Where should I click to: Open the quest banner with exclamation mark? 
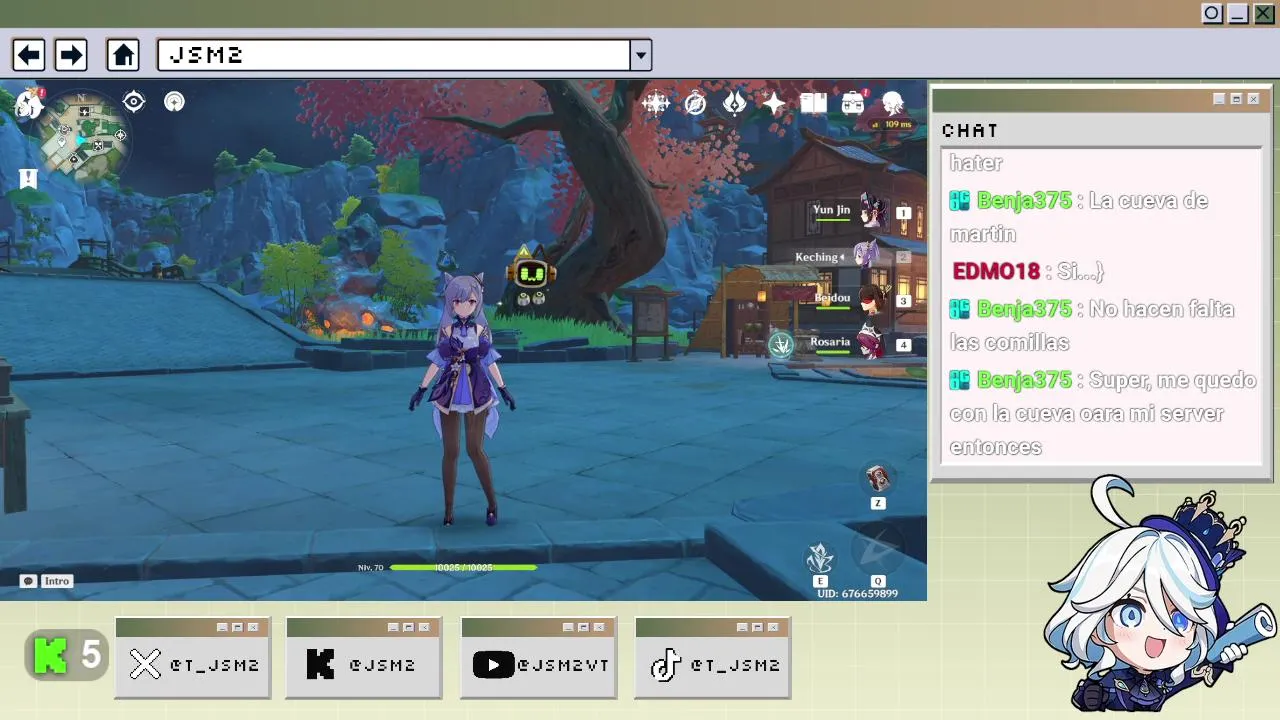pyautogui.click(x=28, y=178)
